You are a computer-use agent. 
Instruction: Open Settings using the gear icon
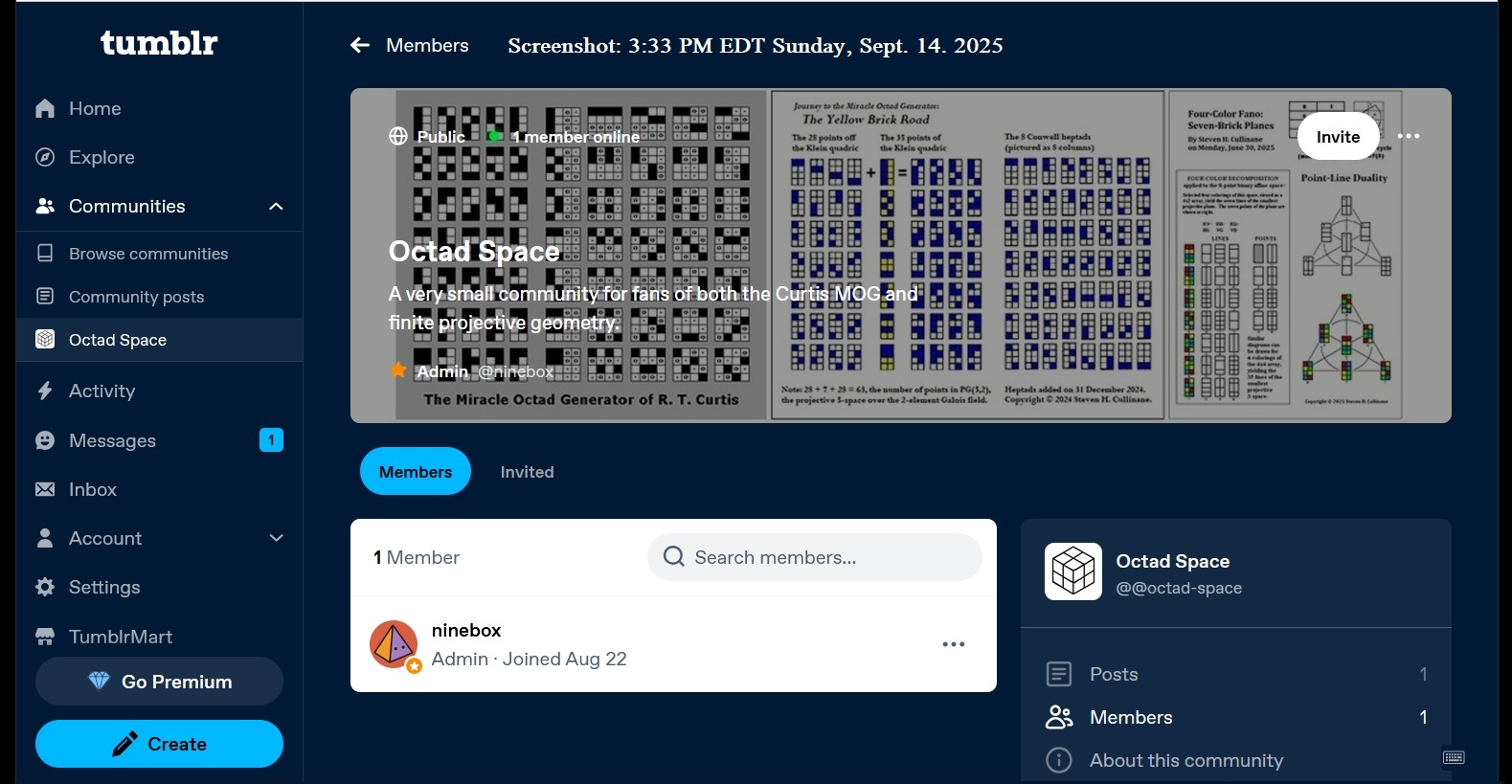click(45, 588)
